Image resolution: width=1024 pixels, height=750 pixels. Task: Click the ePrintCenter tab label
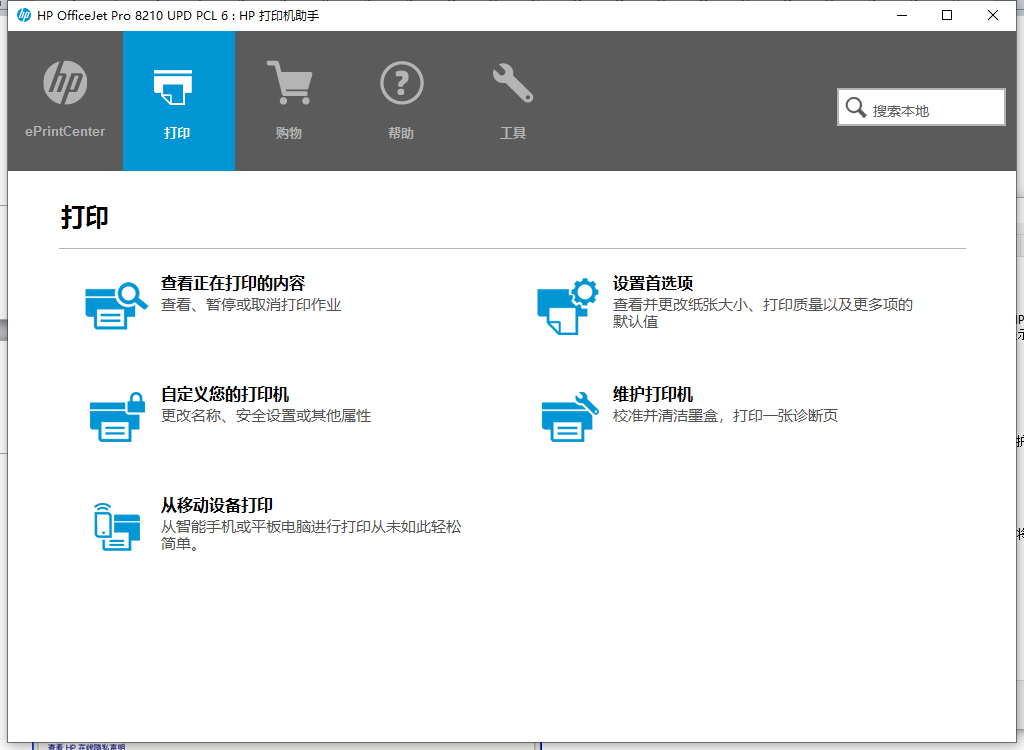pyautogui.click(x=65, y=131)
